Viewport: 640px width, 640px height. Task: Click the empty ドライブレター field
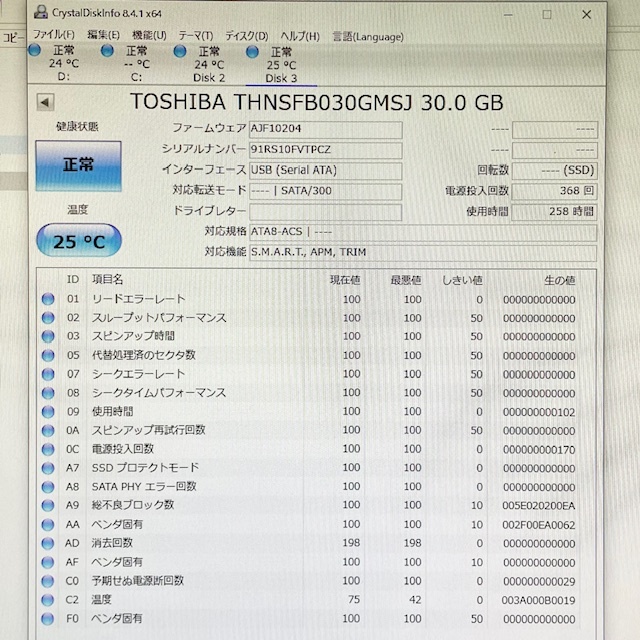point(326,212)
